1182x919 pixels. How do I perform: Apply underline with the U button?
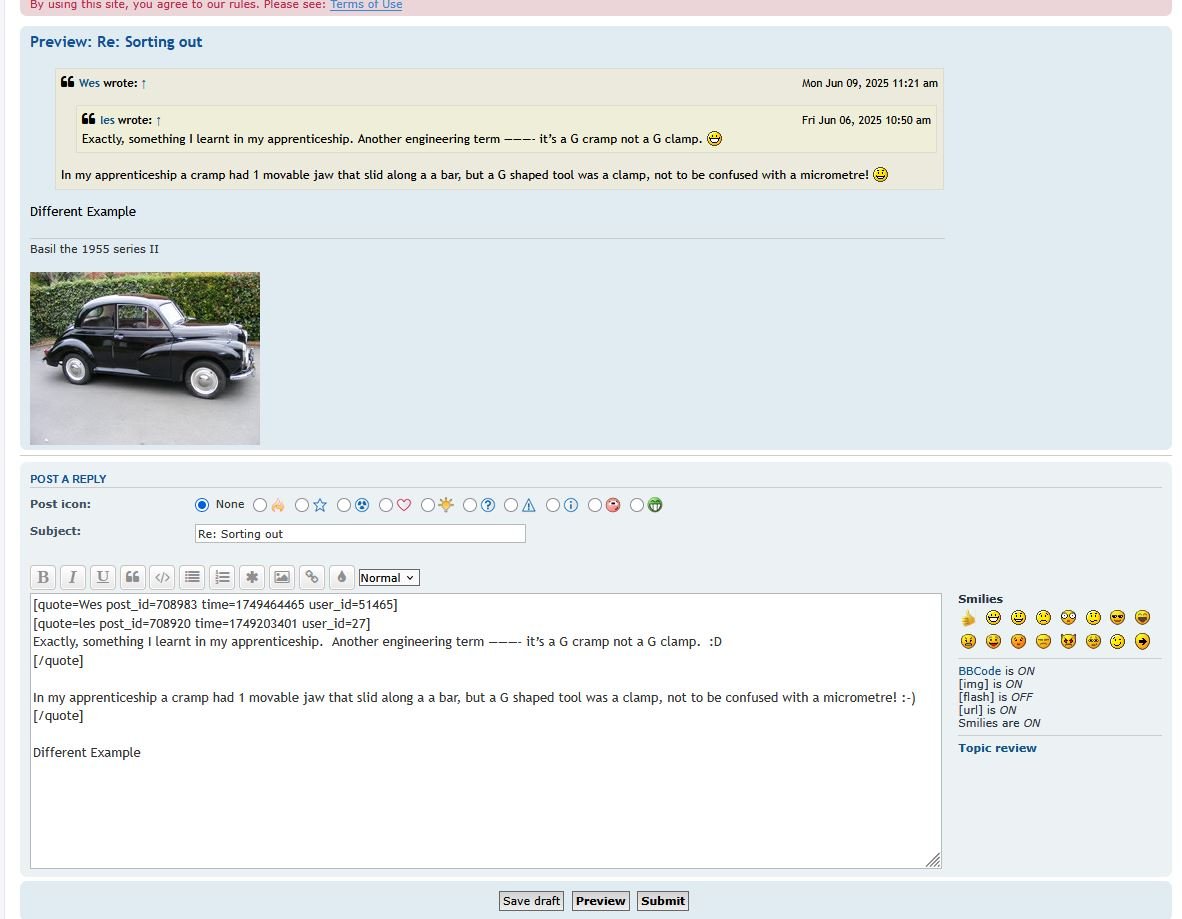tap(103, 577)
